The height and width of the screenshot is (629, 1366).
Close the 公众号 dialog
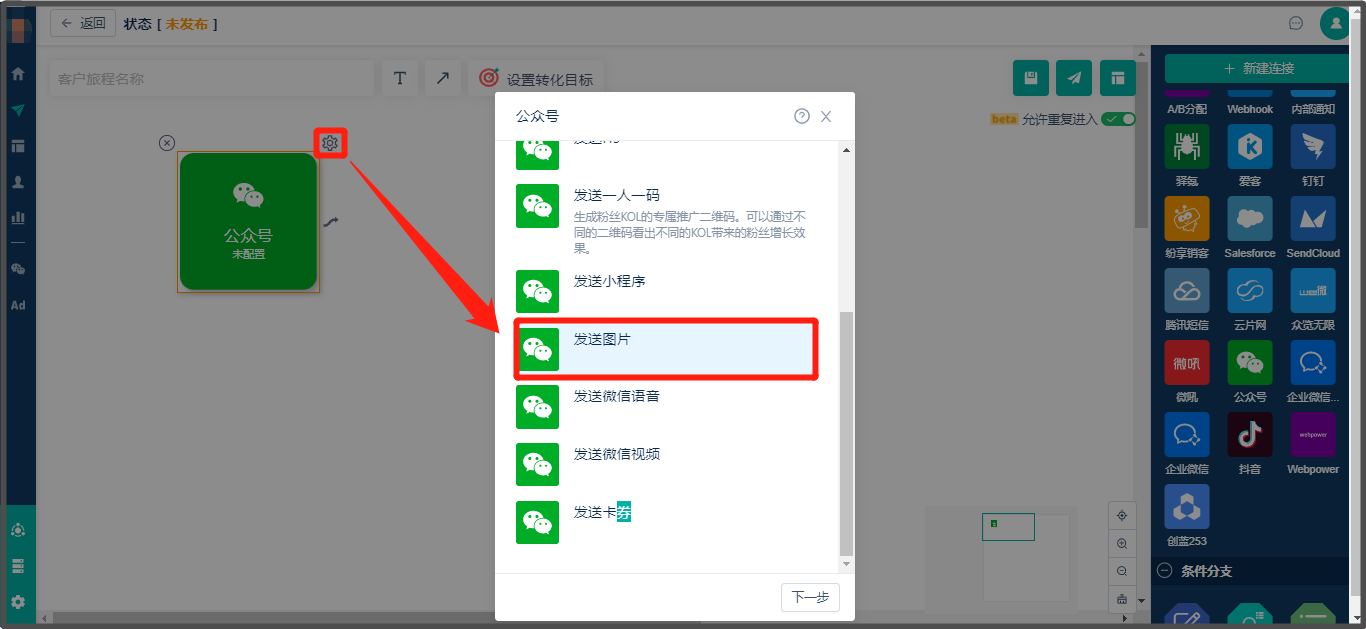point(826,116)
